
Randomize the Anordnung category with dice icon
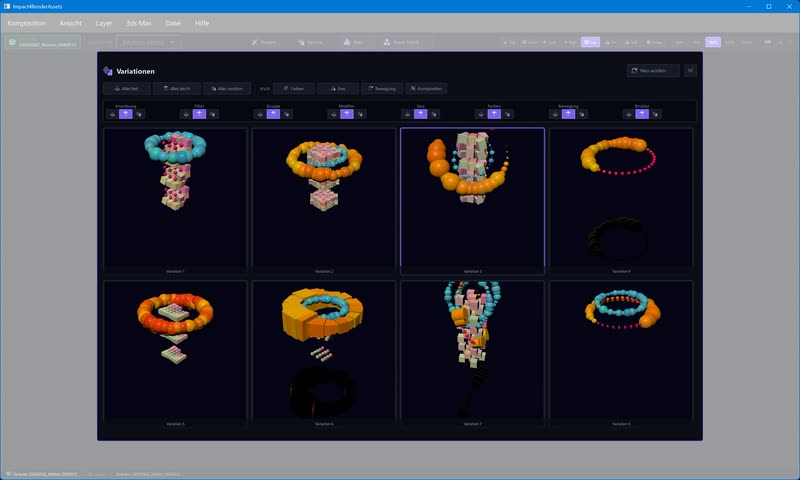139,114
